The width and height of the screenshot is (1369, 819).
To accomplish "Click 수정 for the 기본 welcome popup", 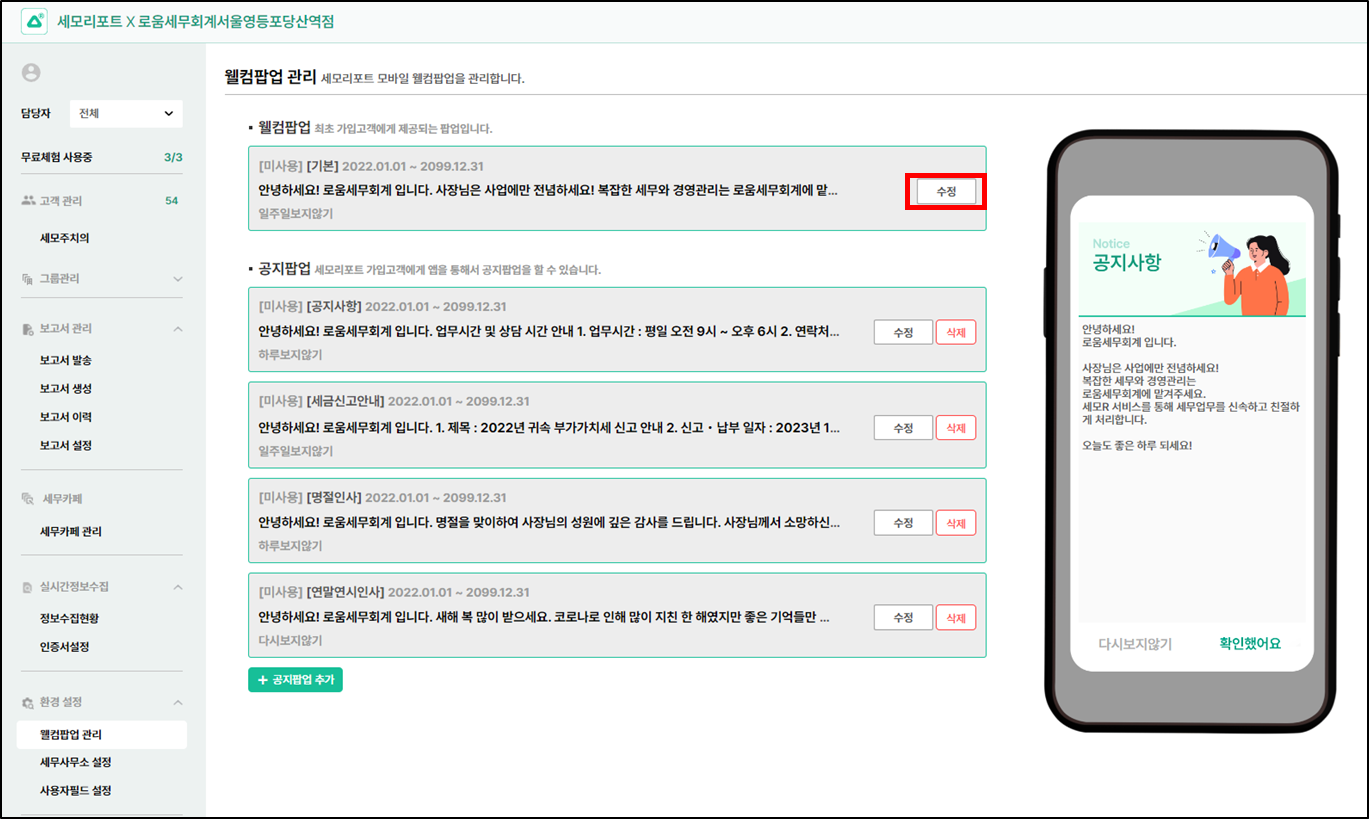I will pyautogui.click(x=946, y=192).
